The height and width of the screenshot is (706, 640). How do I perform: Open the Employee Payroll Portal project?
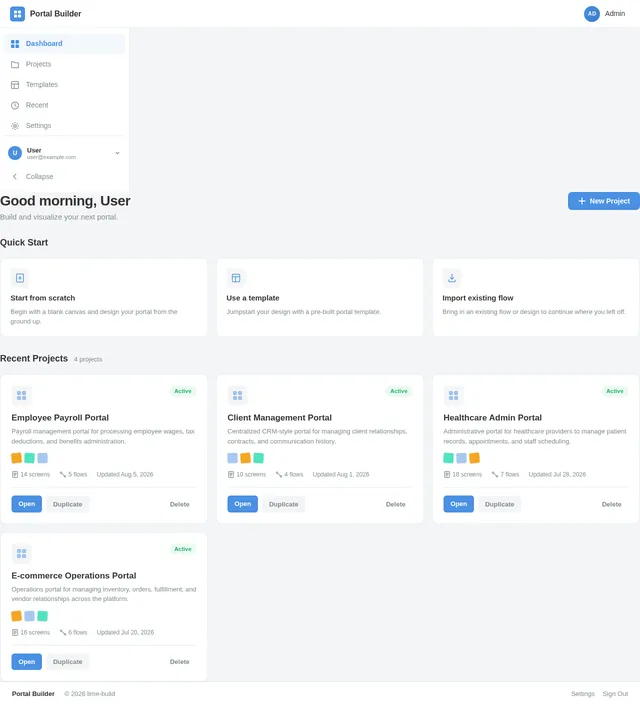[27, 504]
